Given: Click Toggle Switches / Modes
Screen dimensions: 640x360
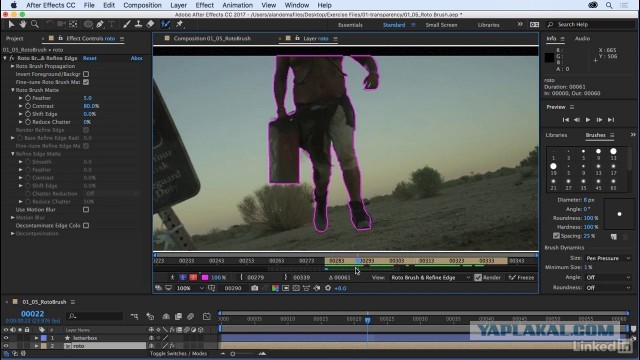Looking at the screenshot, I should (x=178, y=353).
